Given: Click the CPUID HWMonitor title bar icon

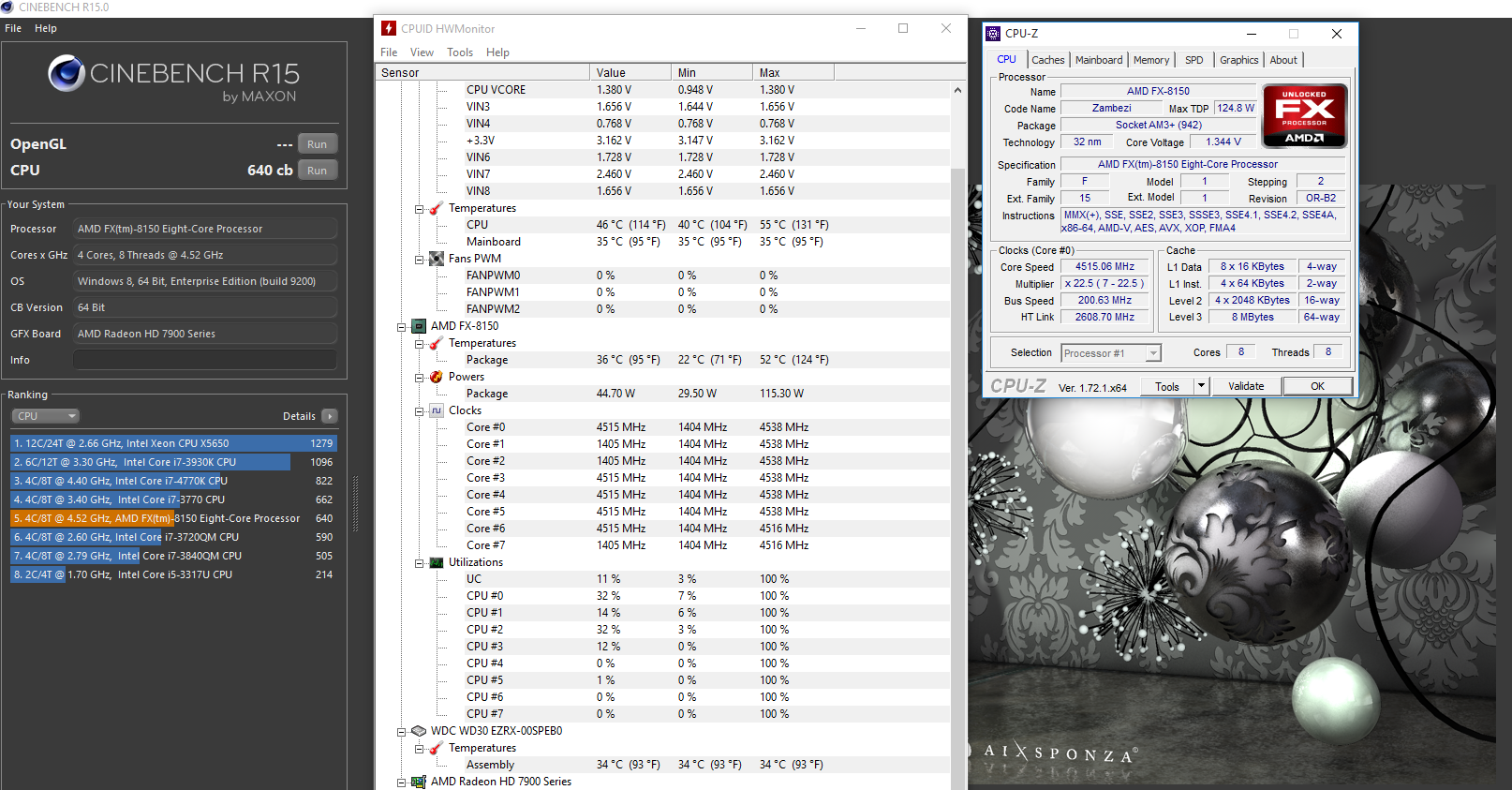Looking at the screenshot, I should (x=389, y=28).
